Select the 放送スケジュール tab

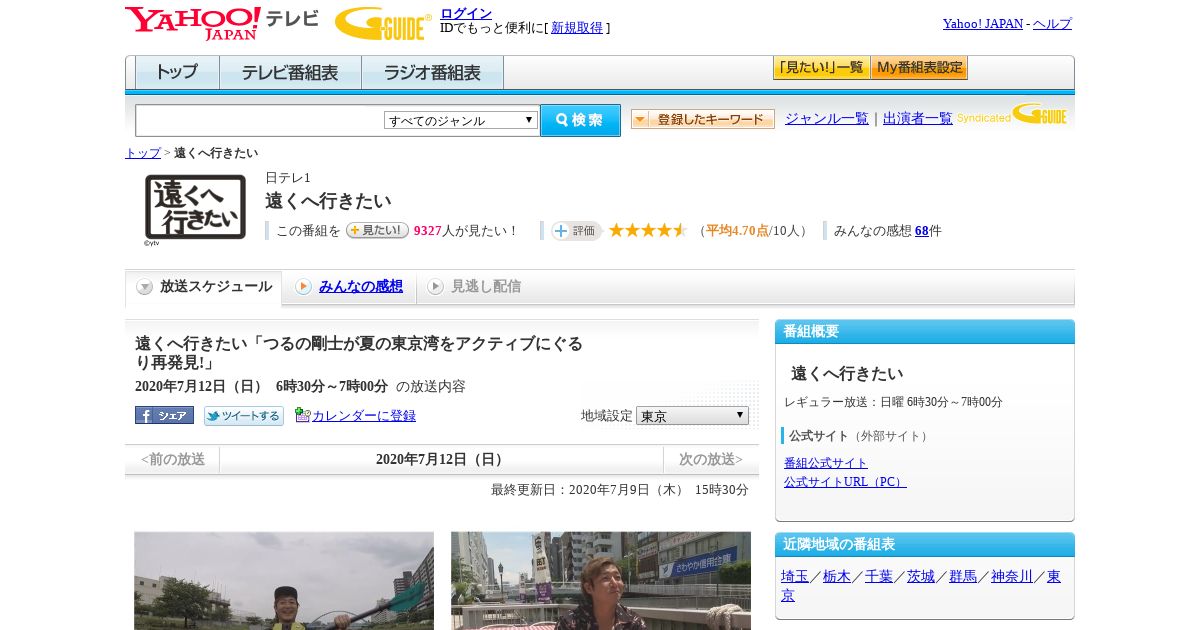(x=203, y=287)
